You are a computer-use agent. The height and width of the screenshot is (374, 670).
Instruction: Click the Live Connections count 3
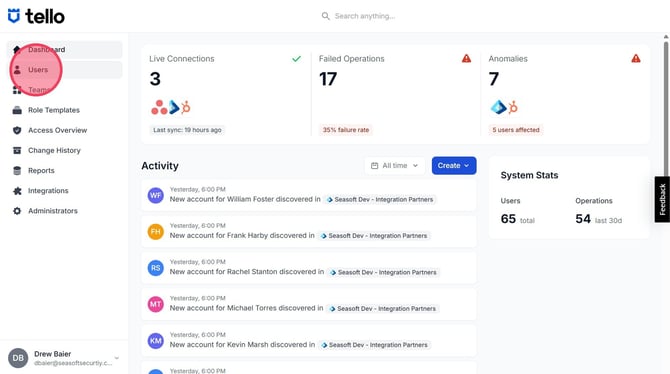155,79
